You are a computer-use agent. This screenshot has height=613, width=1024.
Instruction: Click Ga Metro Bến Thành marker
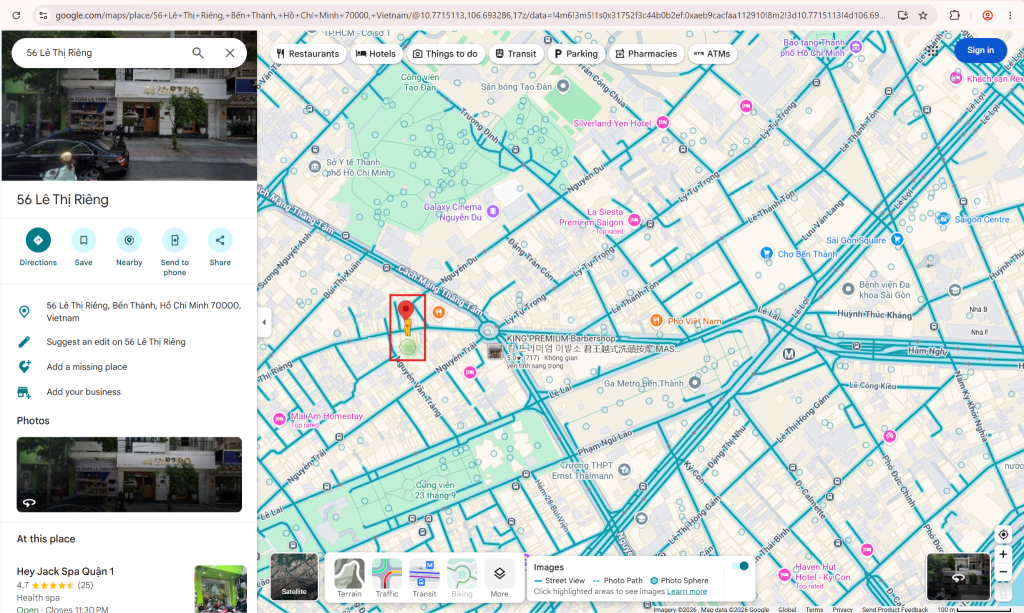tap(695, 383)
